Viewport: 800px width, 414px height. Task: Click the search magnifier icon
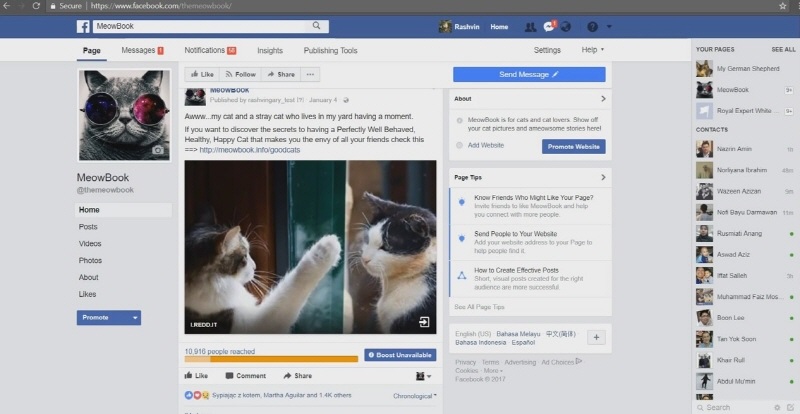coord(316,26)
